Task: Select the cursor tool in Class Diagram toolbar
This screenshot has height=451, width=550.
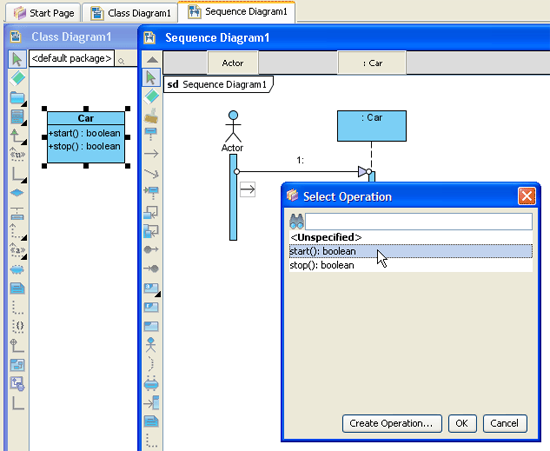Action: click(17, 59)
